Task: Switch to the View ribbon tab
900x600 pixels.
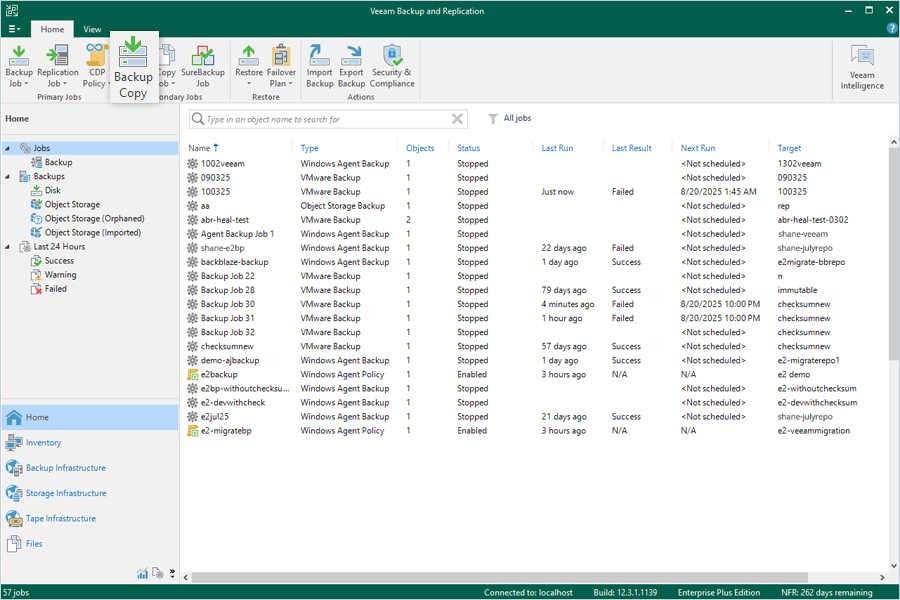Action: (92, 29)
